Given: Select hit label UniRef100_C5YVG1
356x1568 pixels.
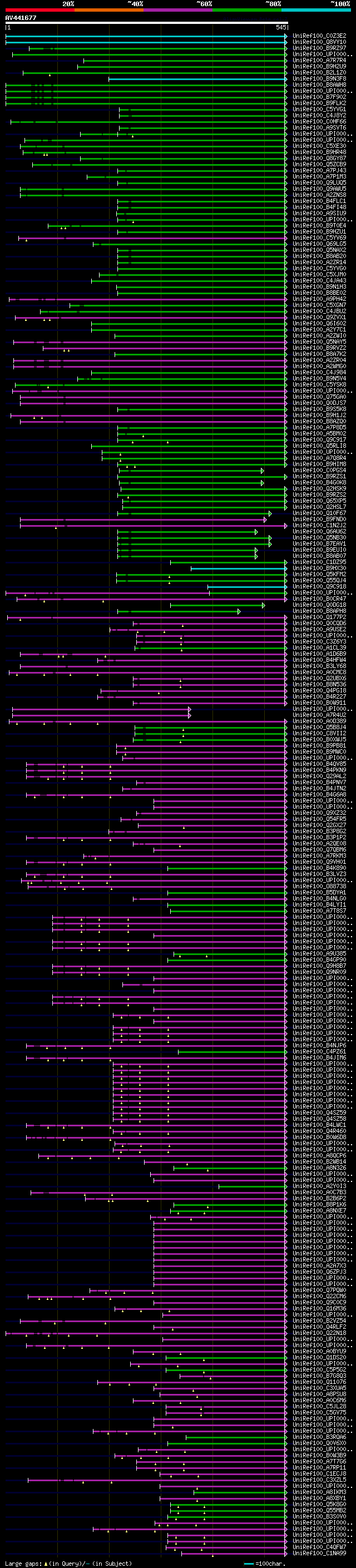Looking at the screenshot, I should click(x=319, y=109).
